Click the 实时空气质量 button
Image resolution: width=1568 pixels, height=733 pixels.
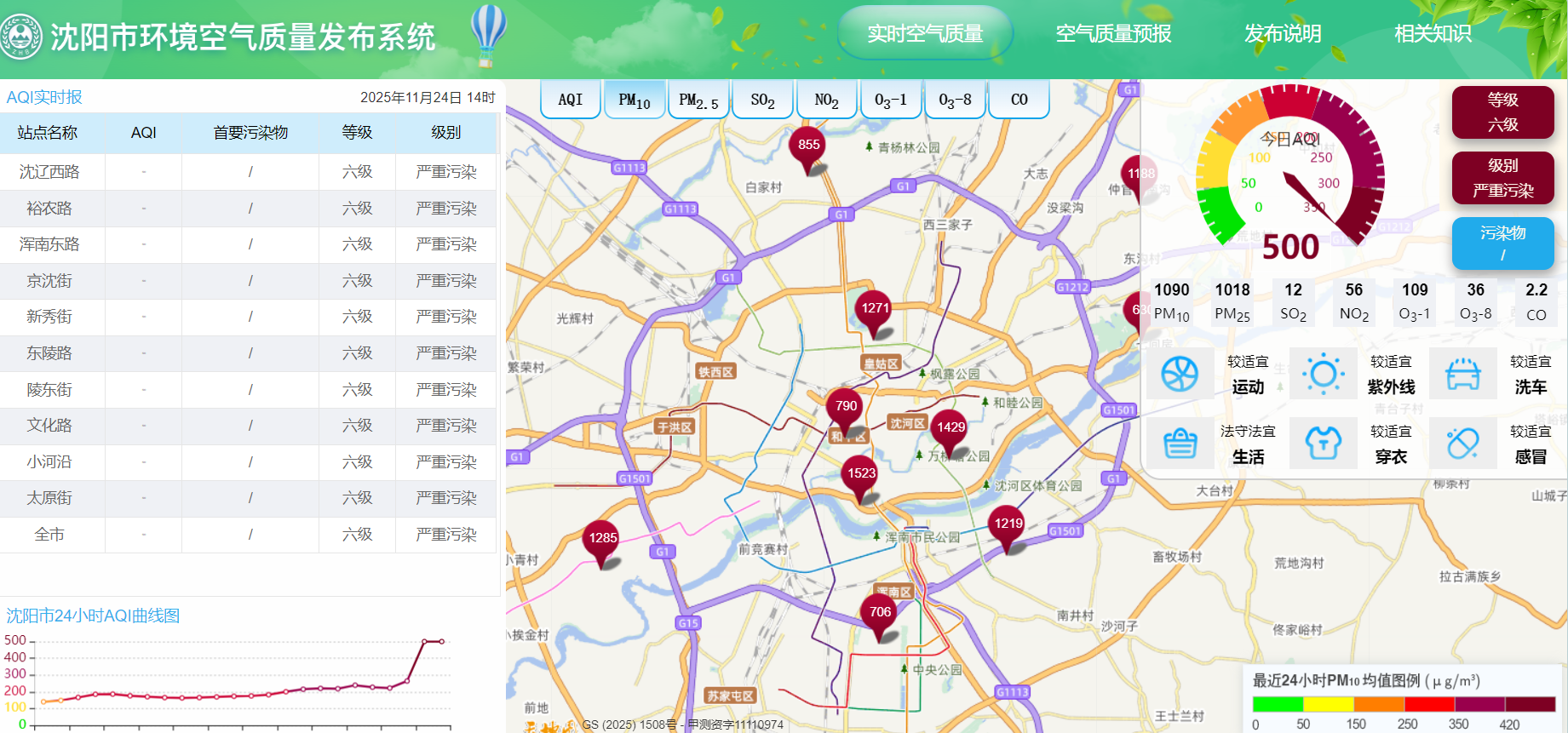(925, 34)
